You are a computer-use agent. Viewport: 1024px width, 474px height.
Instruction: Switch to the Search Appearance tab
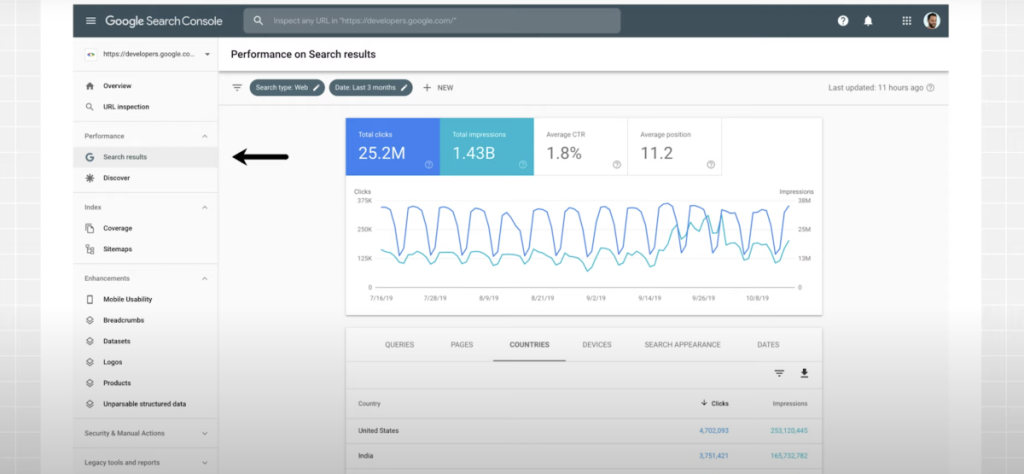pos(682,345)
